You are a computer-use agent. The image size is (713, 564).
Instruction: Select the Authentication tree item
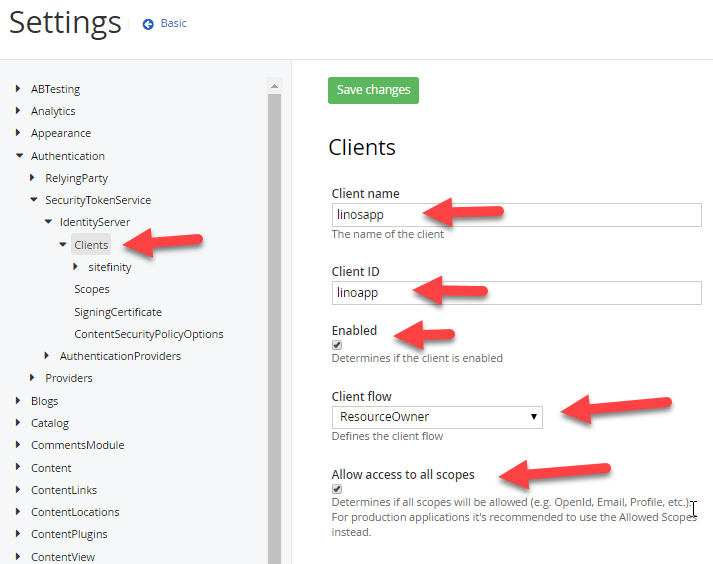click(x=68, y=156)
